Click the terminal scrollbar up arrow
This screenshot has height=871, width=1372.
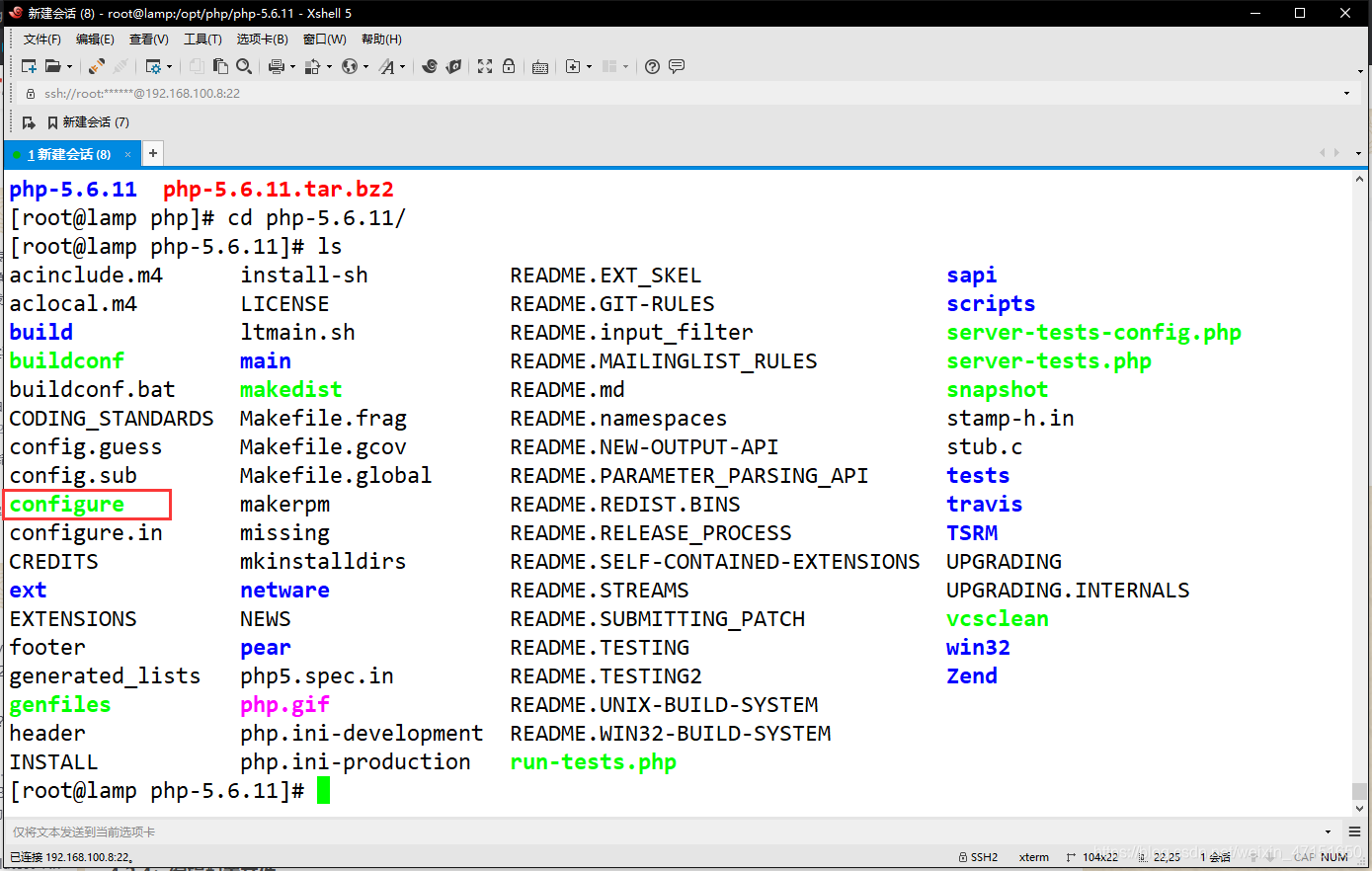coord(1360,179)
